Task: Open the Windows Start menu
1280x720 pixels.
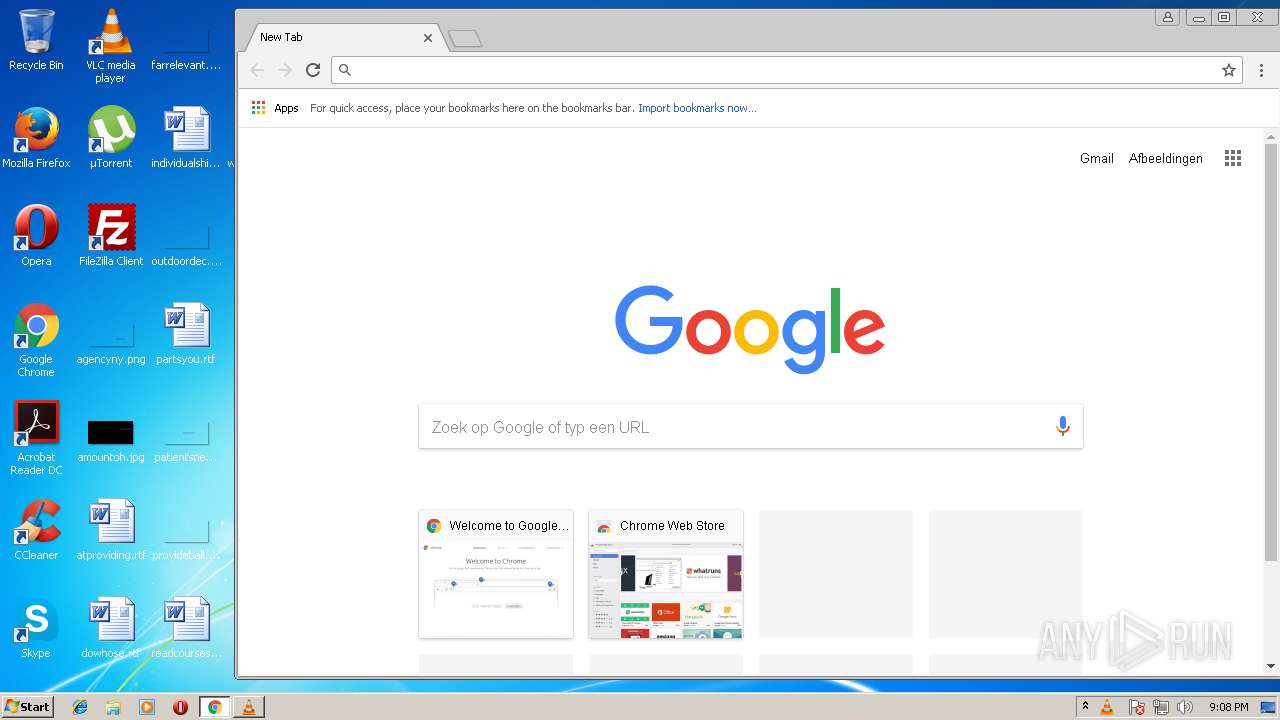Action: pyautogui.click(x=27, y=707)
